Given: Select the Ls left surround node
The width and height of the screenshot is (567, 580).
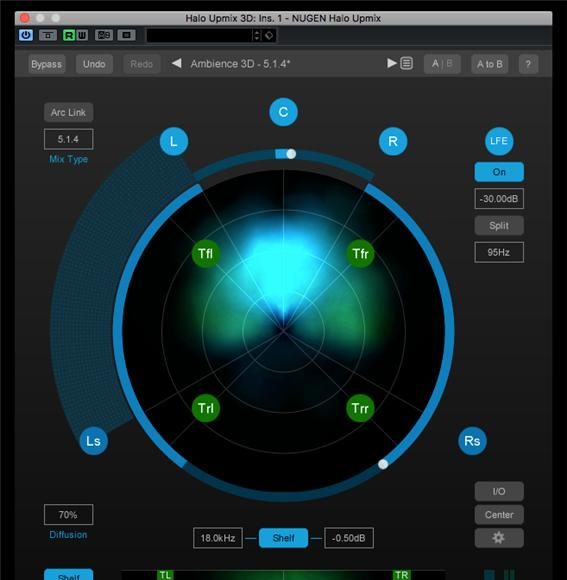Looking at the screenshot, I should (x=94, y=441).
